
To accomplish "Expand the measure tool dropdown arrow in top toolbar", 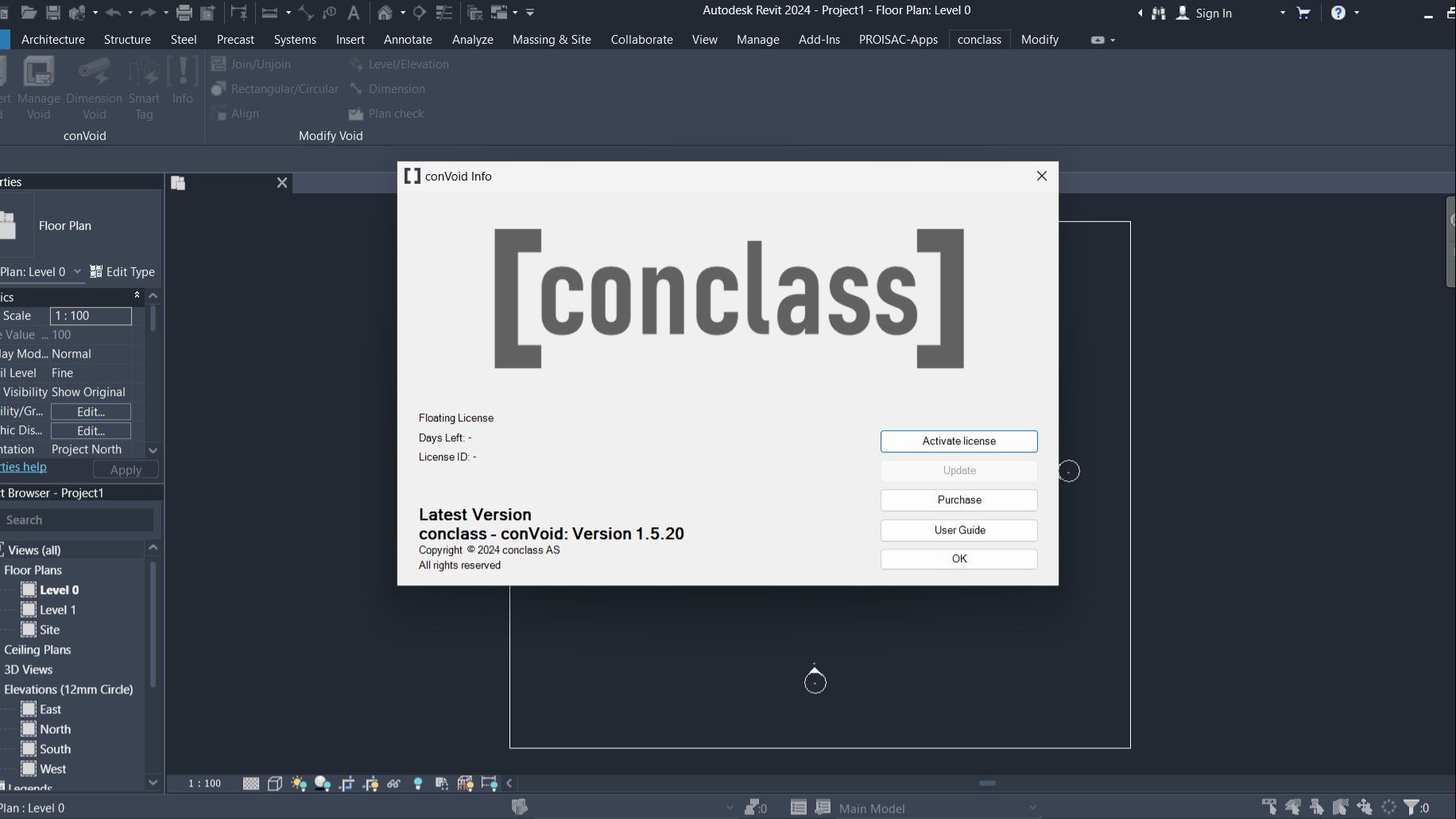I will tap(288, 13).
